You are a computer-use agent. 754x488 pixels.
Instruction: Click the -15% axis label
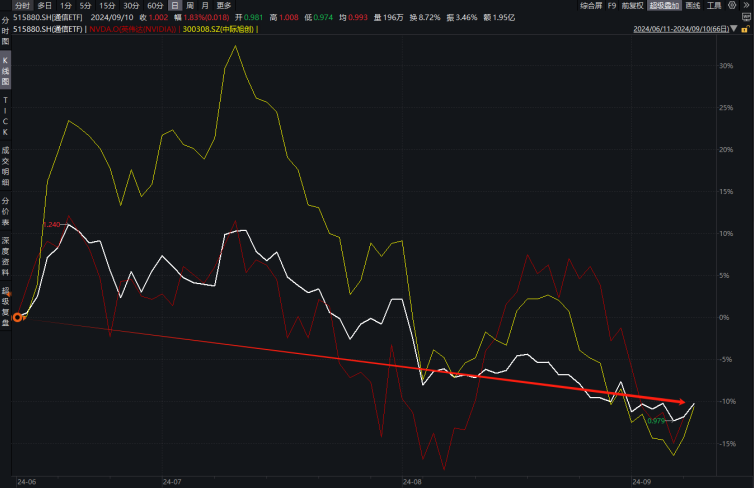tap(727, 443)
